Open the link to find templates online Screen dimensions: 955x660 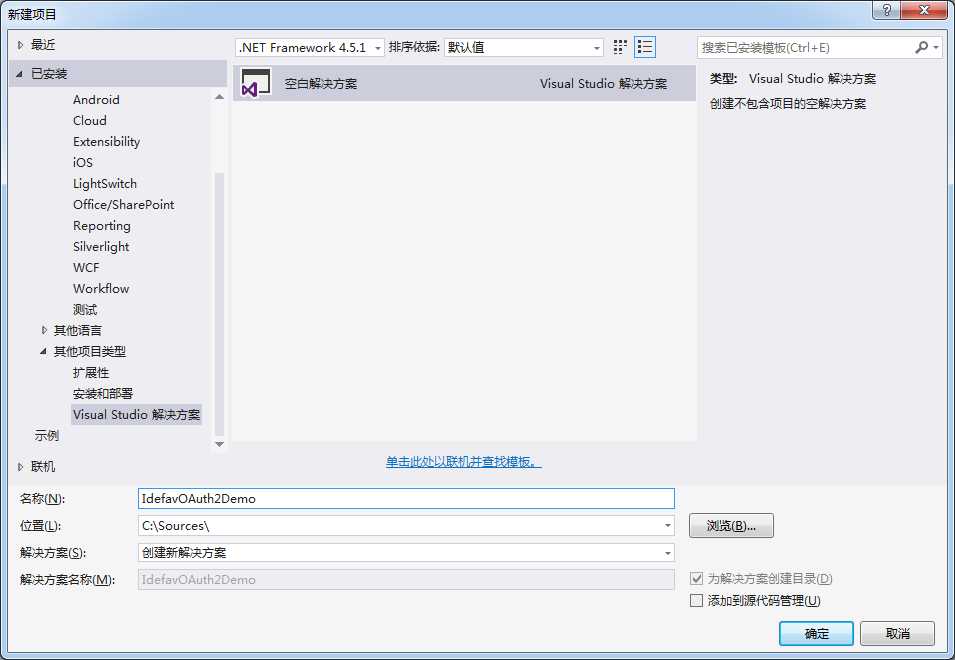(463, 462)
